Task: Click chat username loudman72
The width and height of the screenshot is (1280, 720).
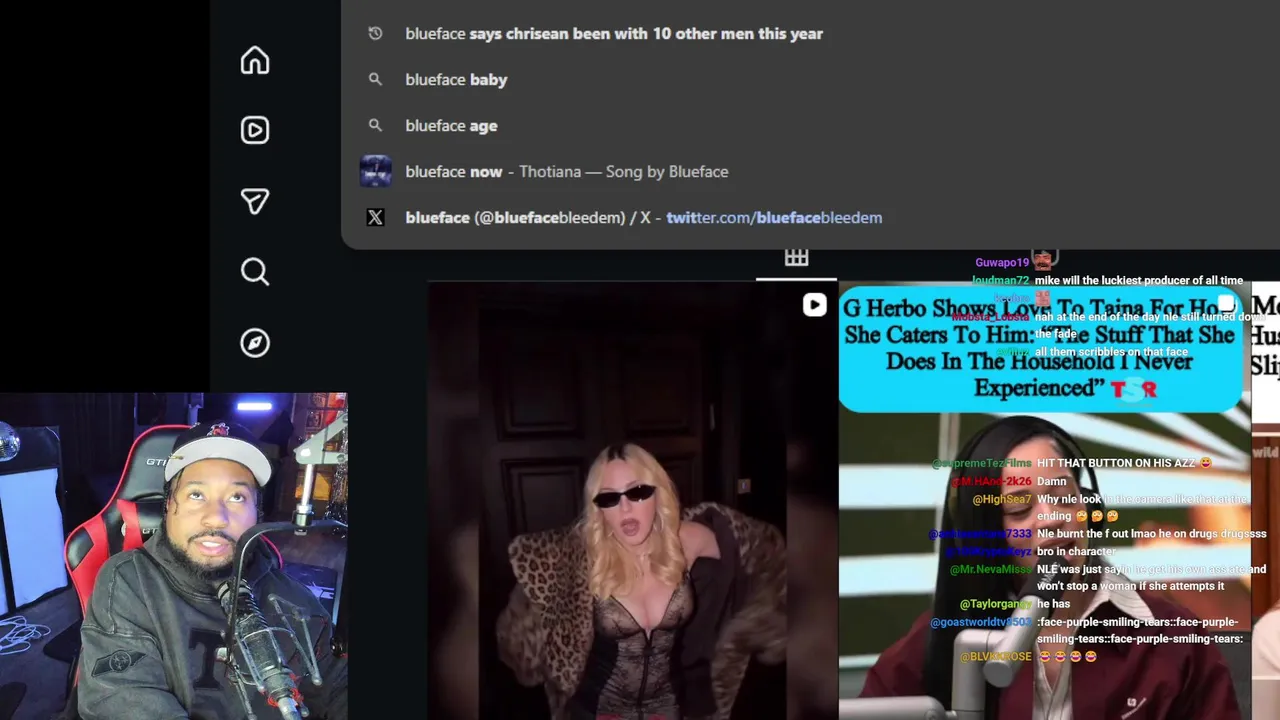Action: coord(1000,280)
